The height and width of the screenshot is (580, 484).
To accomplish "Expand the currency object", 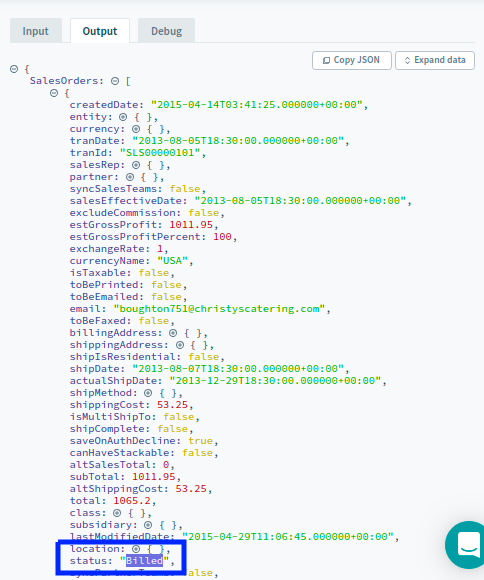I will click(x=136, y=129).
